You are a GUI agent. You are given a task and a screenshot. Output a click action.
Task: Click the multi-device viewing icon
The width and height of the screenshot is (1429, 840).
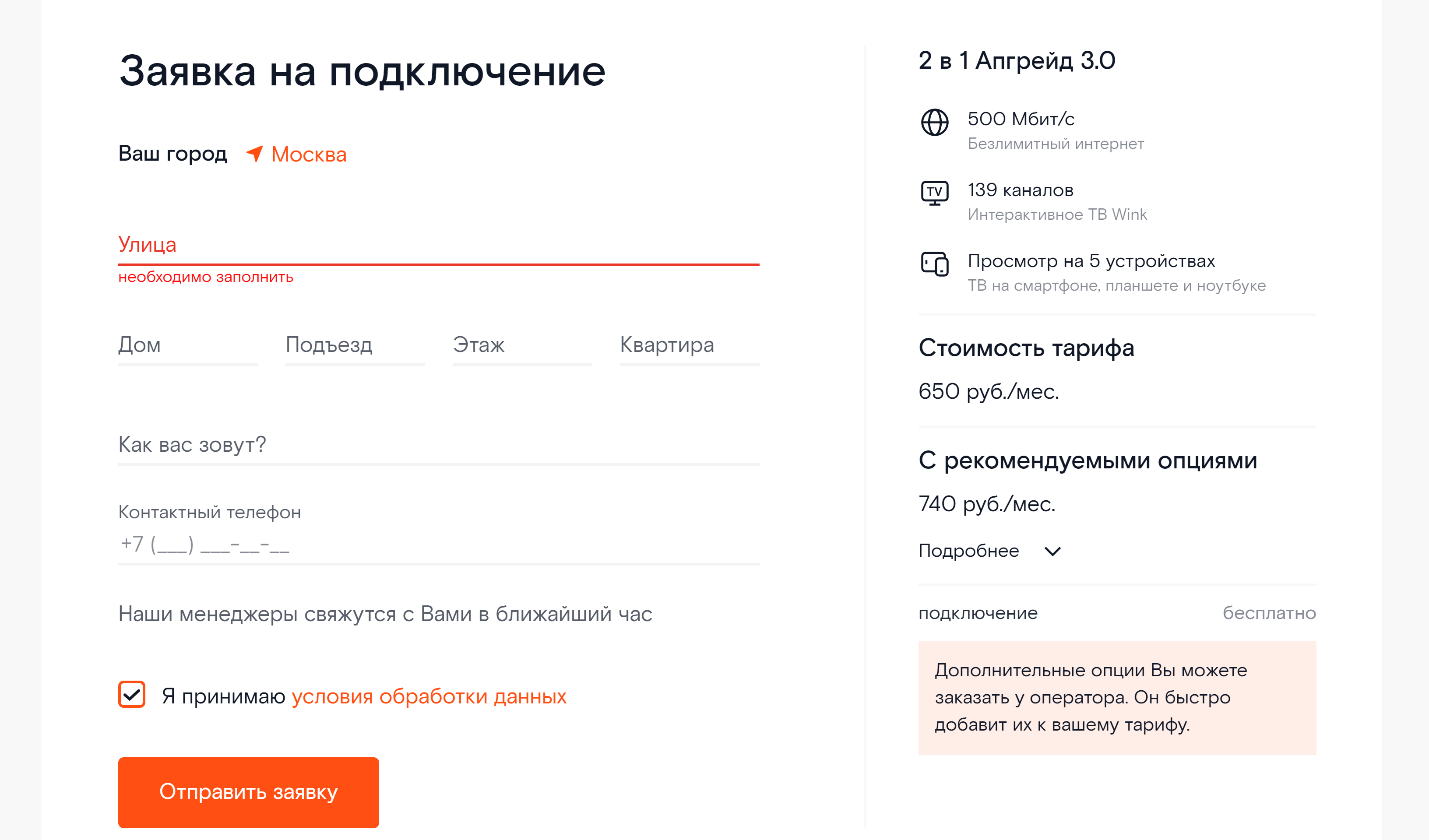pyautogui.click(x=935, y=264)
